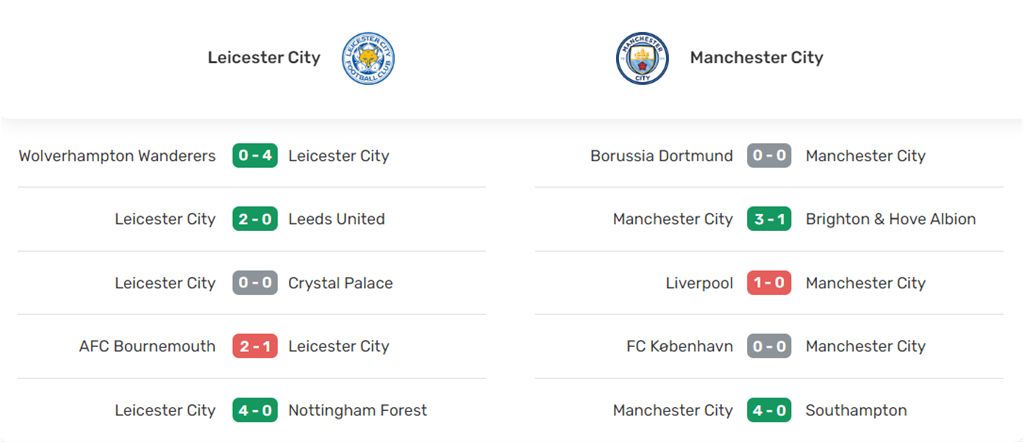Select the 0 - 0 Crystal Palace score badge
The width and height of the screenshot is (1024, 442).
pyautogui.click(x=255, y=283)
